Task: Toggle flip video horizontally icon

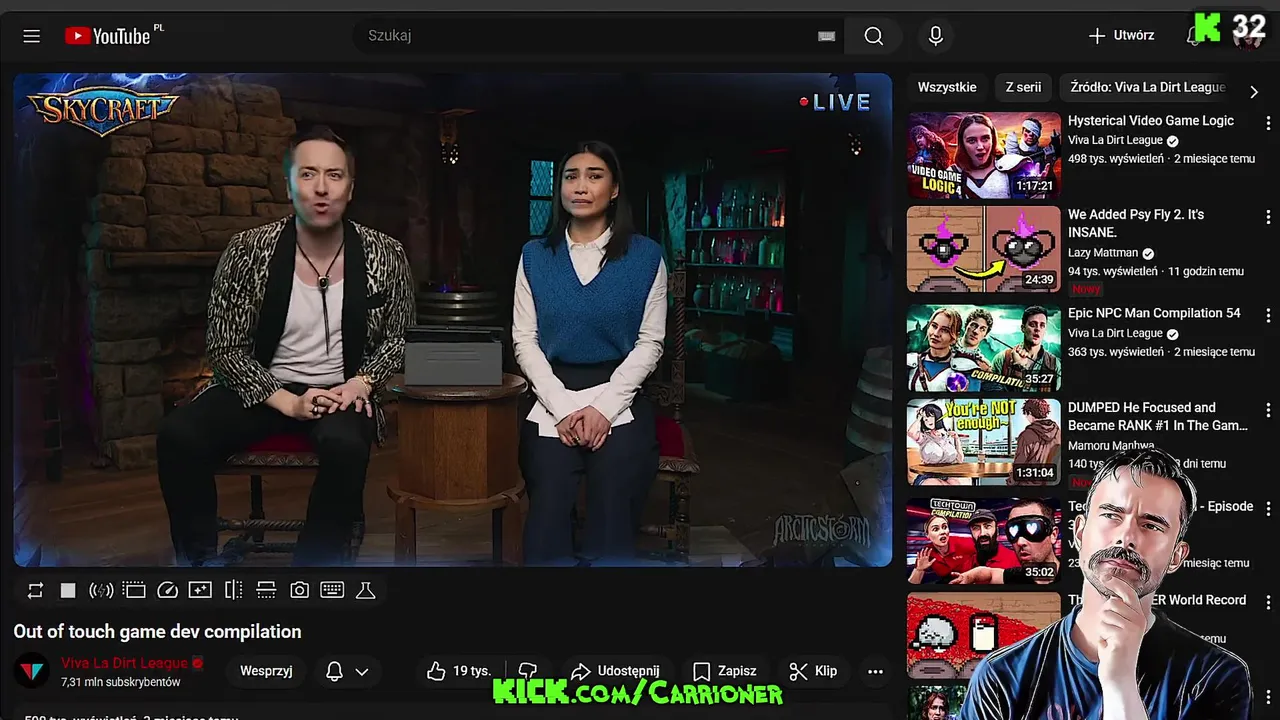Action: pos(233,590)
